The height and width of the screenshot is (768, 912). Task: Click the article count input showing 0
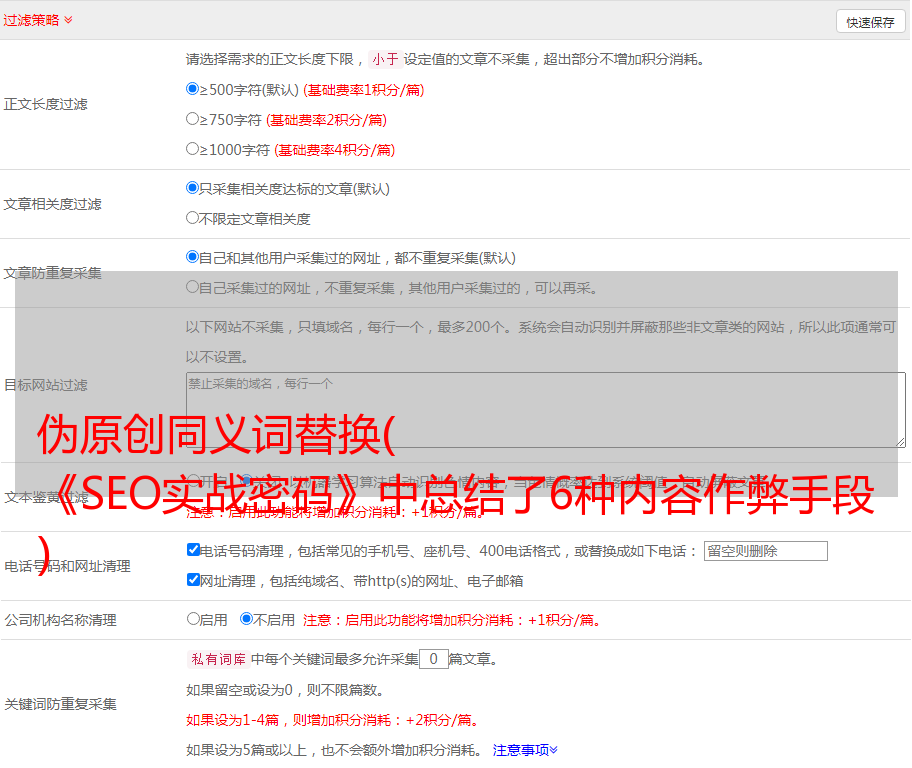point(433,659)
